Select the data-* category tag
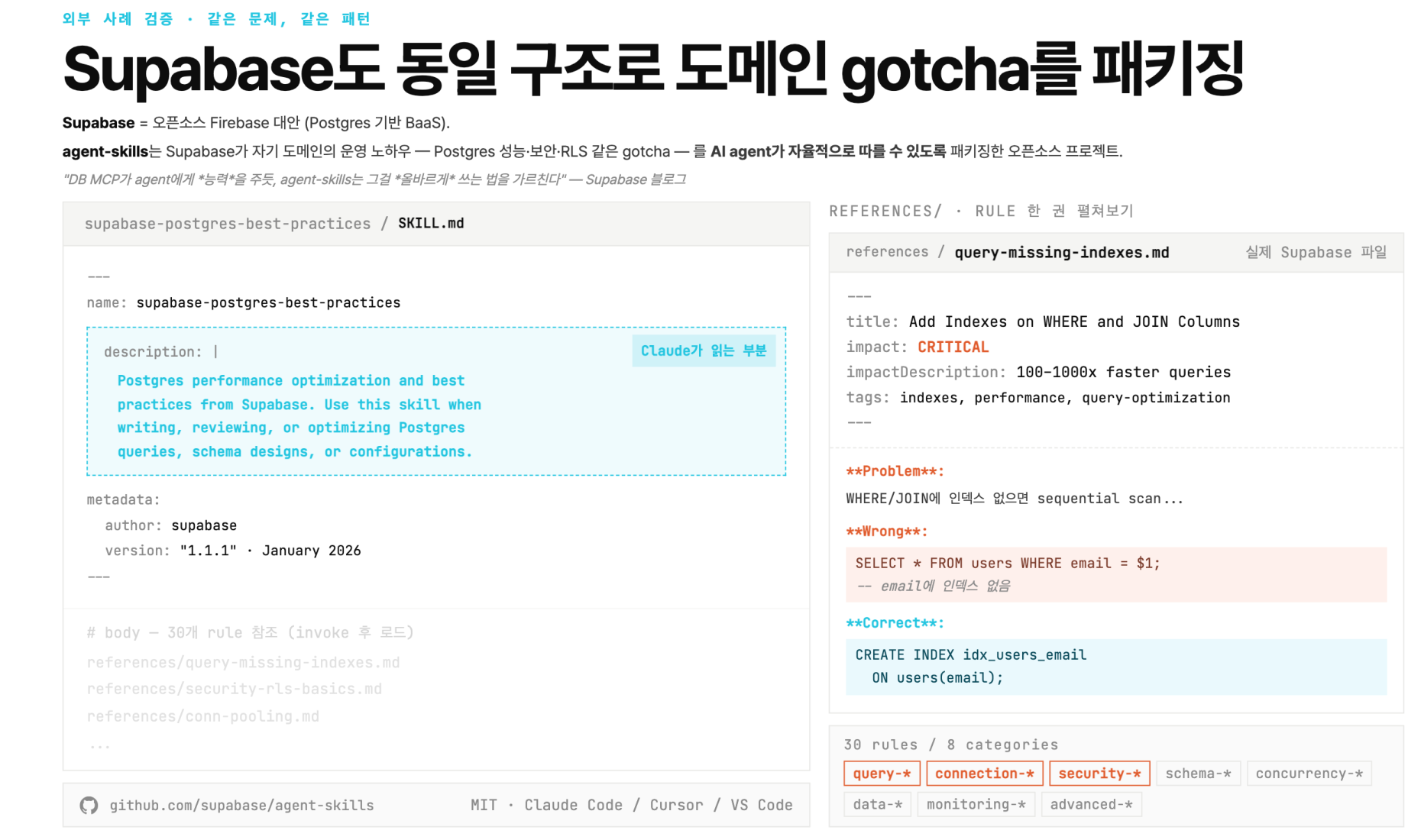This screenshot has height=840, width=1421. [x=877, y=804]
